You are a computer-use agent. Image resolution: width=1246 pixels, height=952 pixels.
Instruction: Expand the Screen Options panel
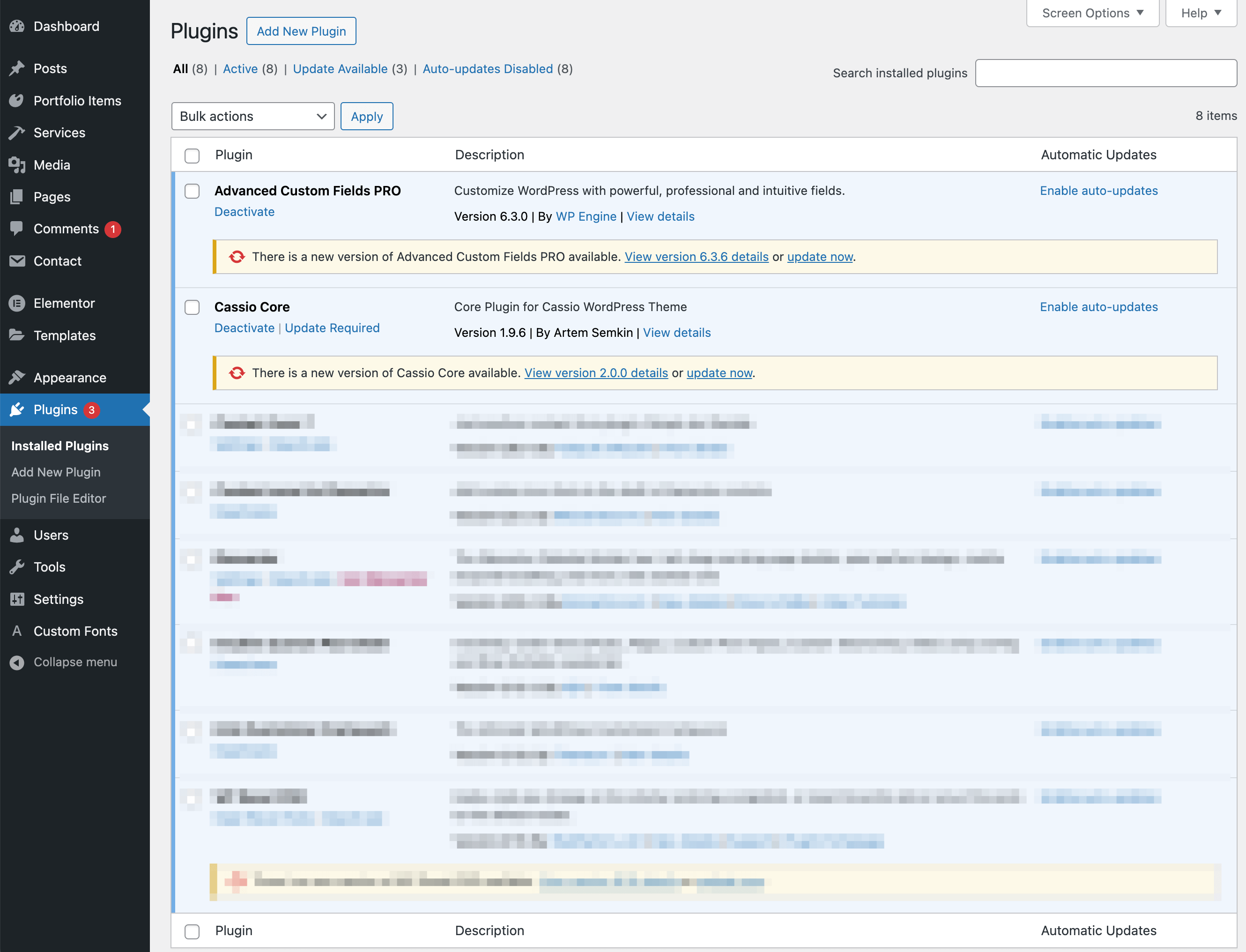tap(1092, 13)
